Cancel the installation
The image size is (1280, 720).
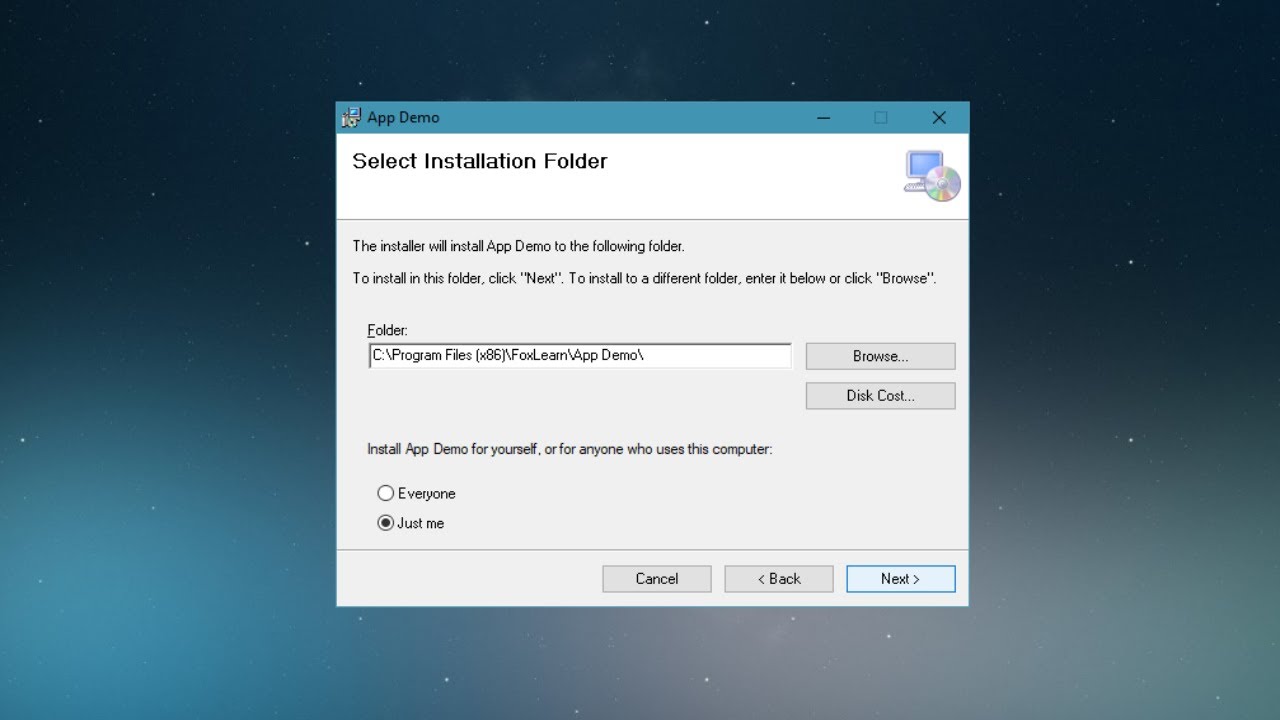657,579
